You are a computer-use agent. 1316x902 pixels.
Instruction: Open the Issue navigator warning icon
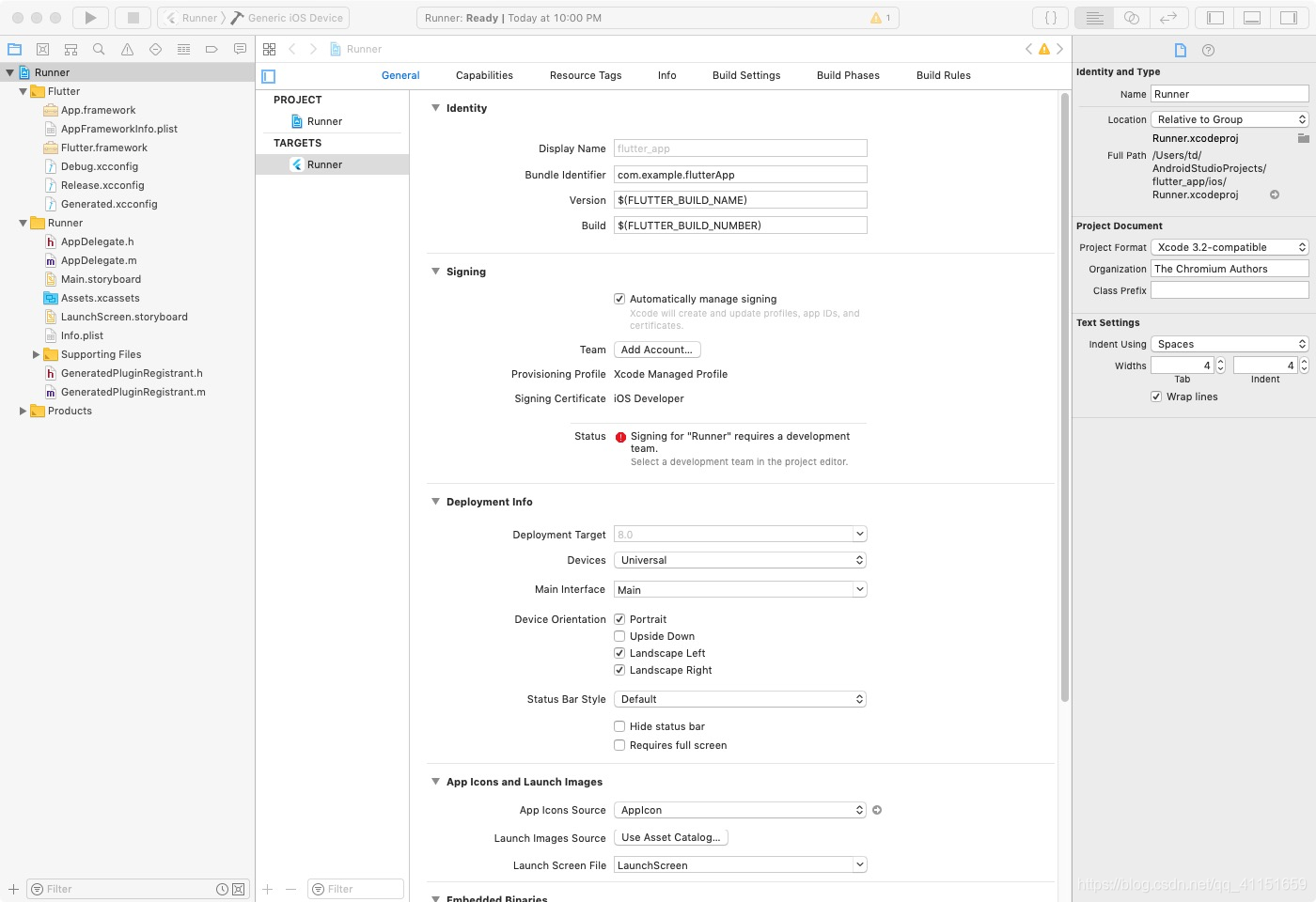click(127, 49)
